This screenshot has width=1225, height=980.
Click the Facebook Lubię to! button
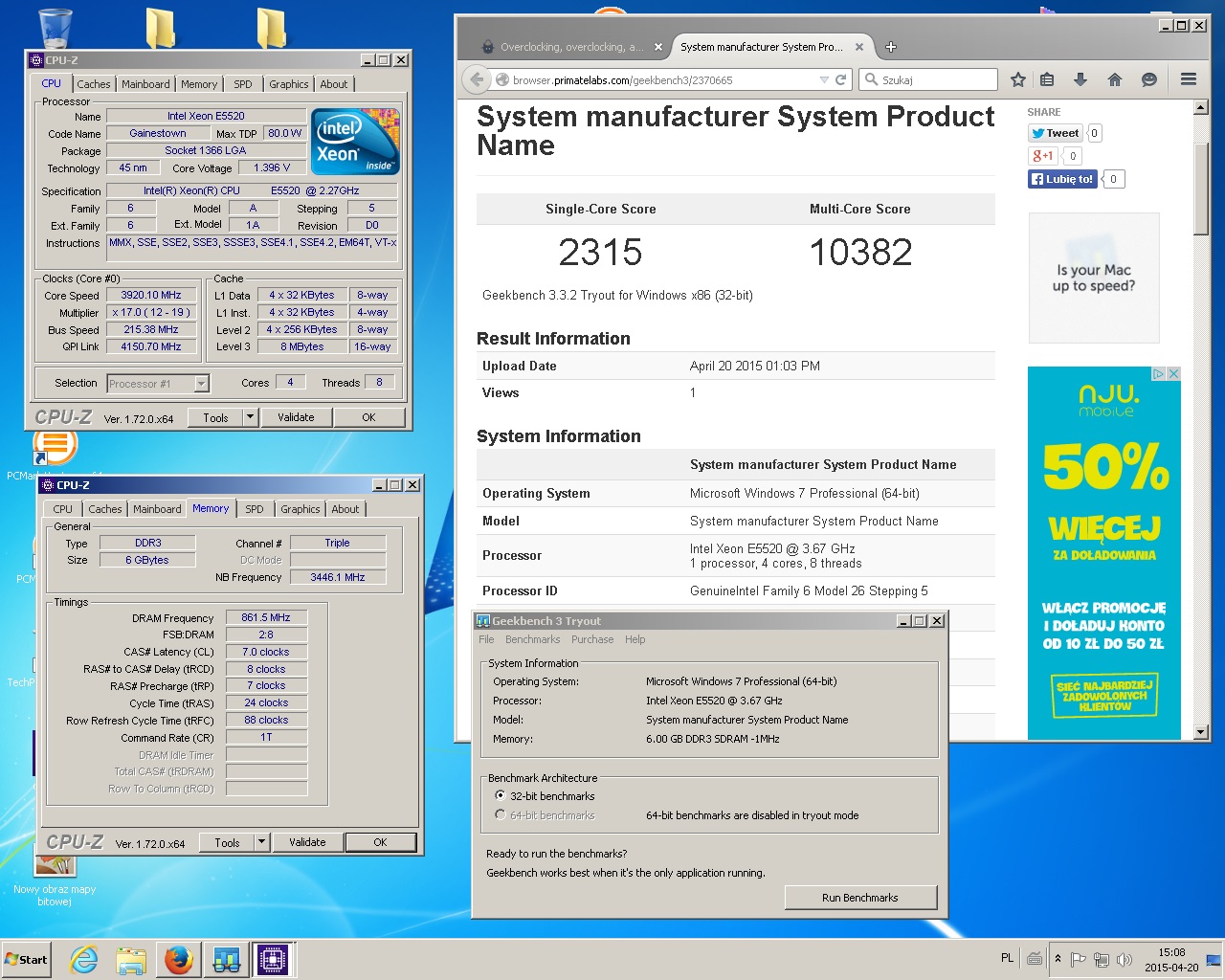(1062, 179)
